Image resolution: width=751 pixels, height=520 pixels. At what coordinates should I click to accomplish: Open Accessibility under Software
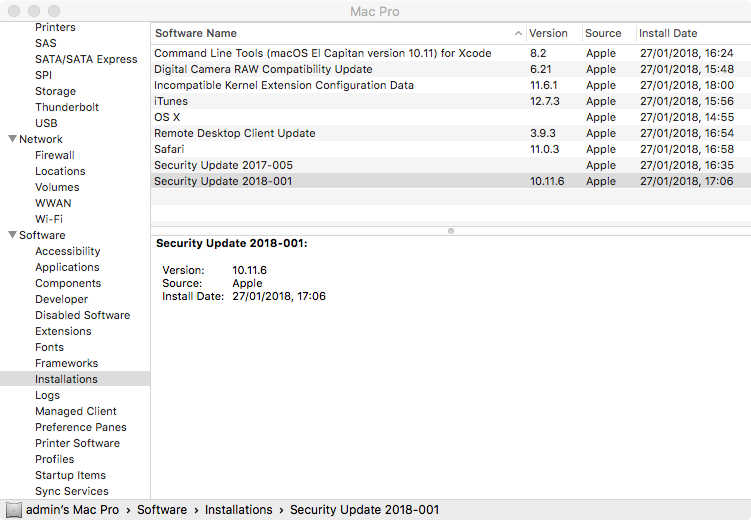tap(68, 251)
